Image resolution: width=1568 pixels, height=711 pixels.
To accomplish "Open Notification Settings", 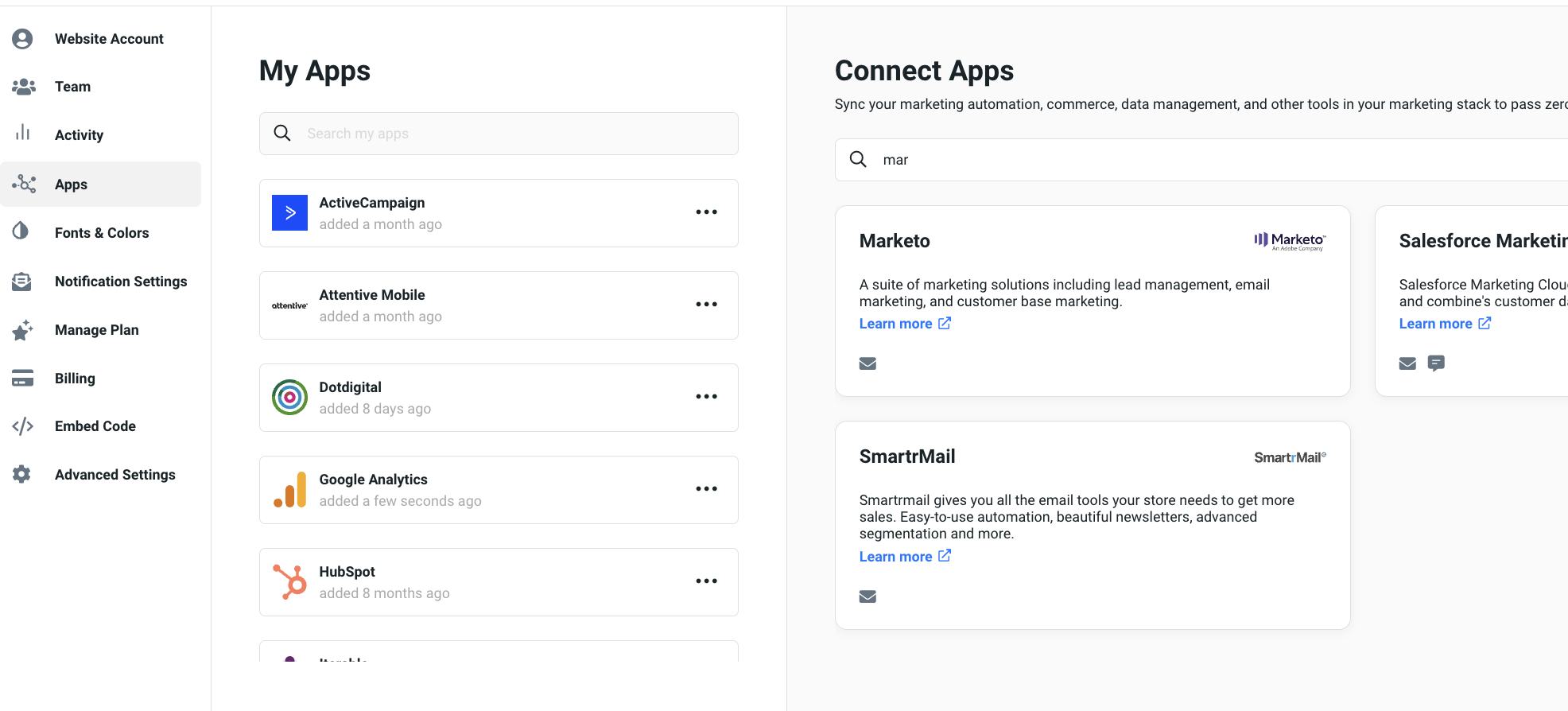I will tap(121, 282).
